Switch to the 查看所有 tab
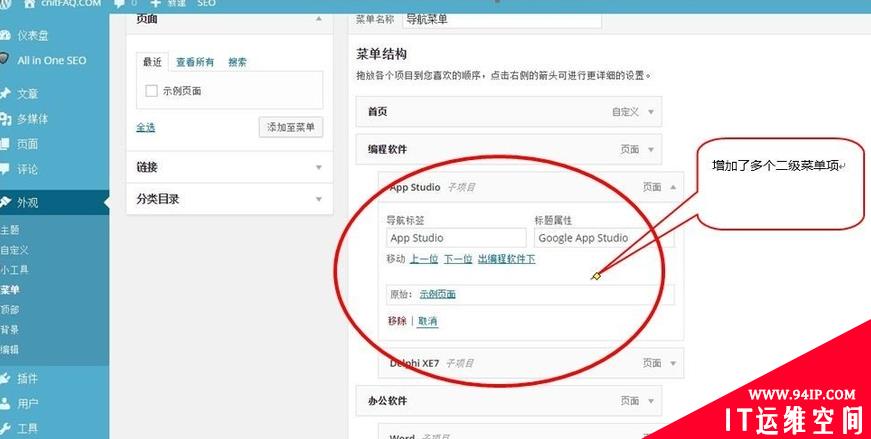Image resolution: width=871 pixels, height=439 pixels. [x=195, y=62]
